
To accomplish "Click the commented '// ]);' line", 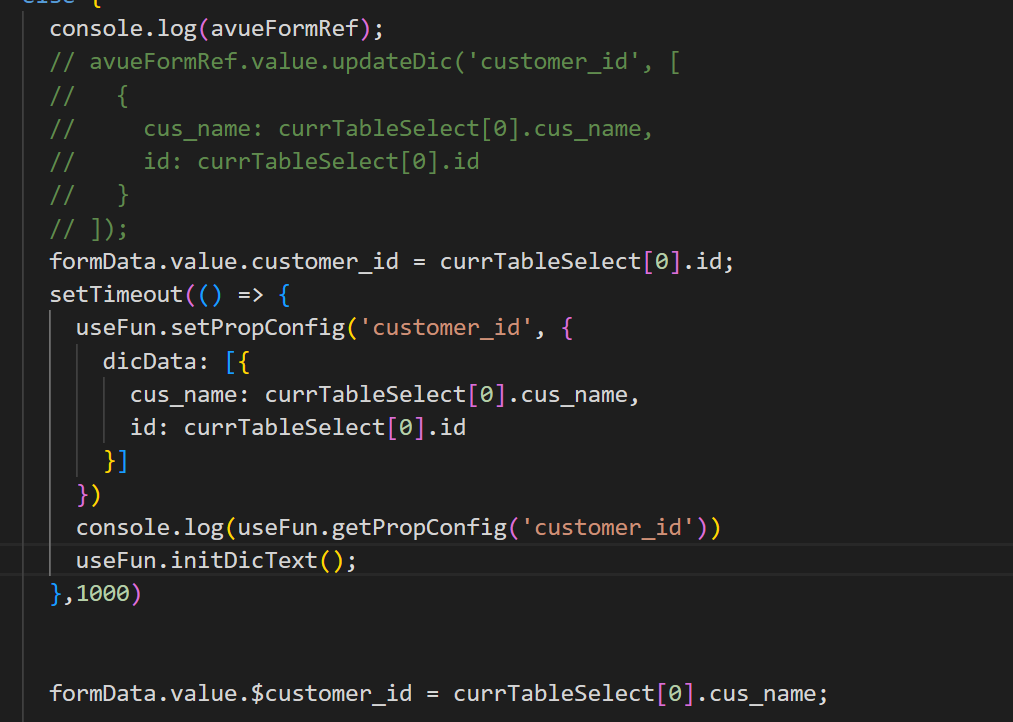I will click(89, 227).
